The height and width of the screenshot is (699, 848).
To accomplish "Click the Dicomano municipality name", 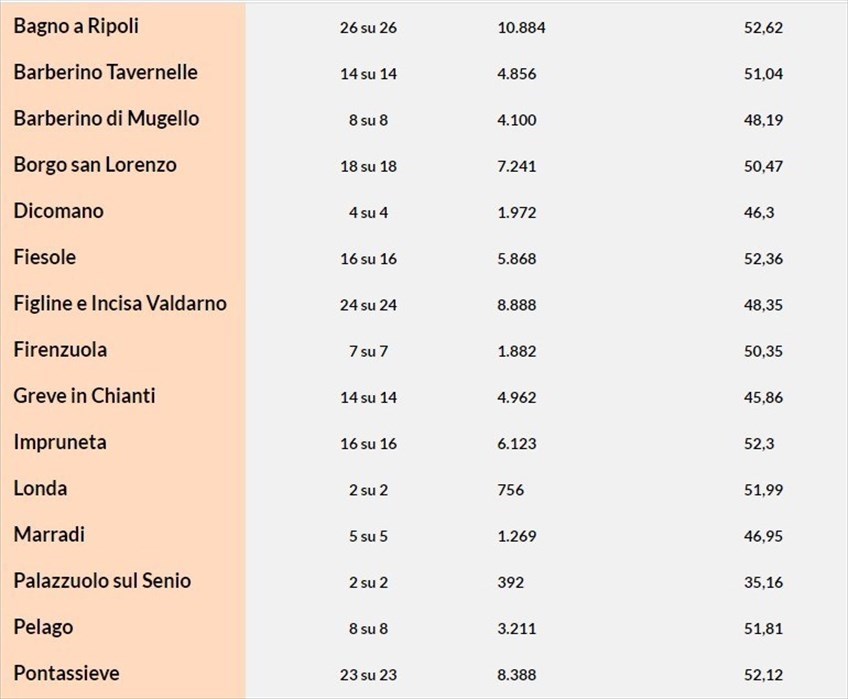I will click(58, 211).
